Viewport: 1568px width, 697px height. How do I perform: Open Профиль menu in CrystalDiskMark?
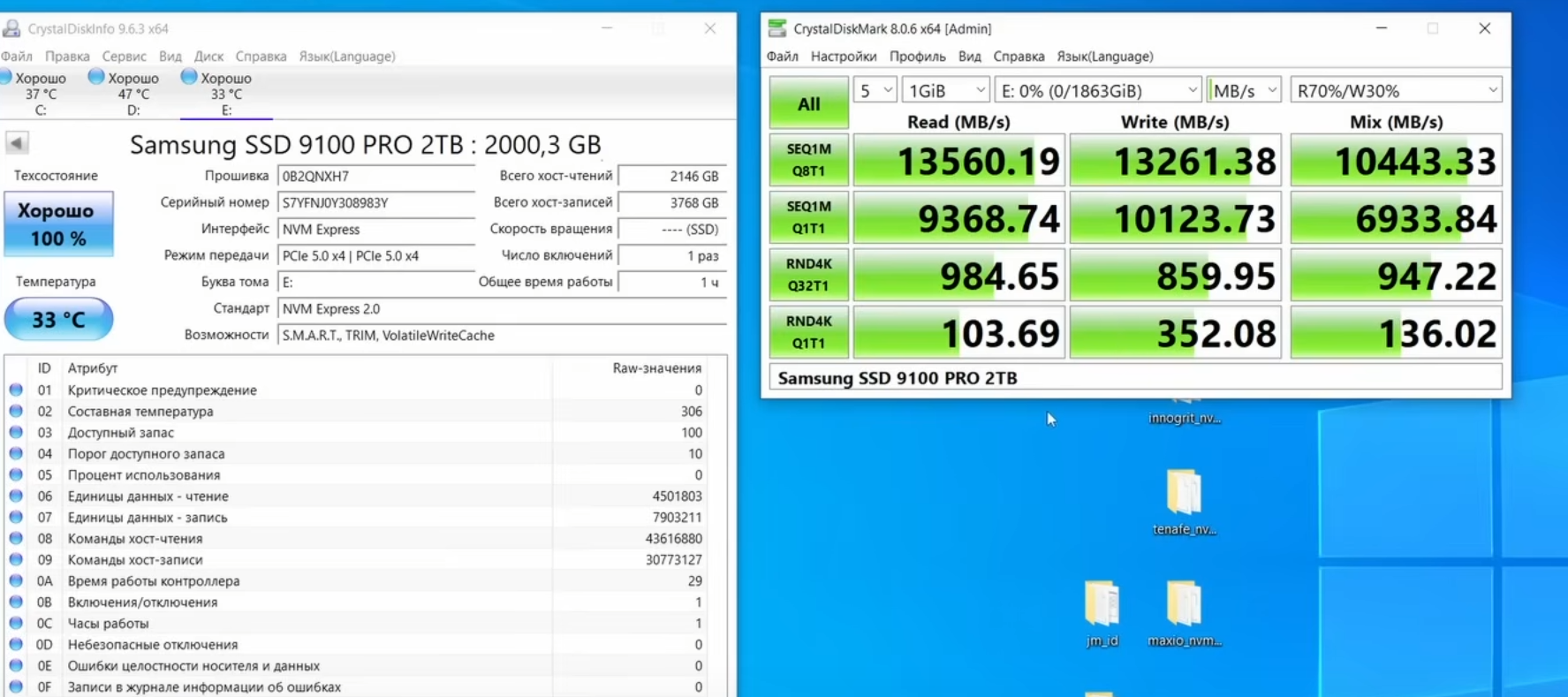coord(917,56)
